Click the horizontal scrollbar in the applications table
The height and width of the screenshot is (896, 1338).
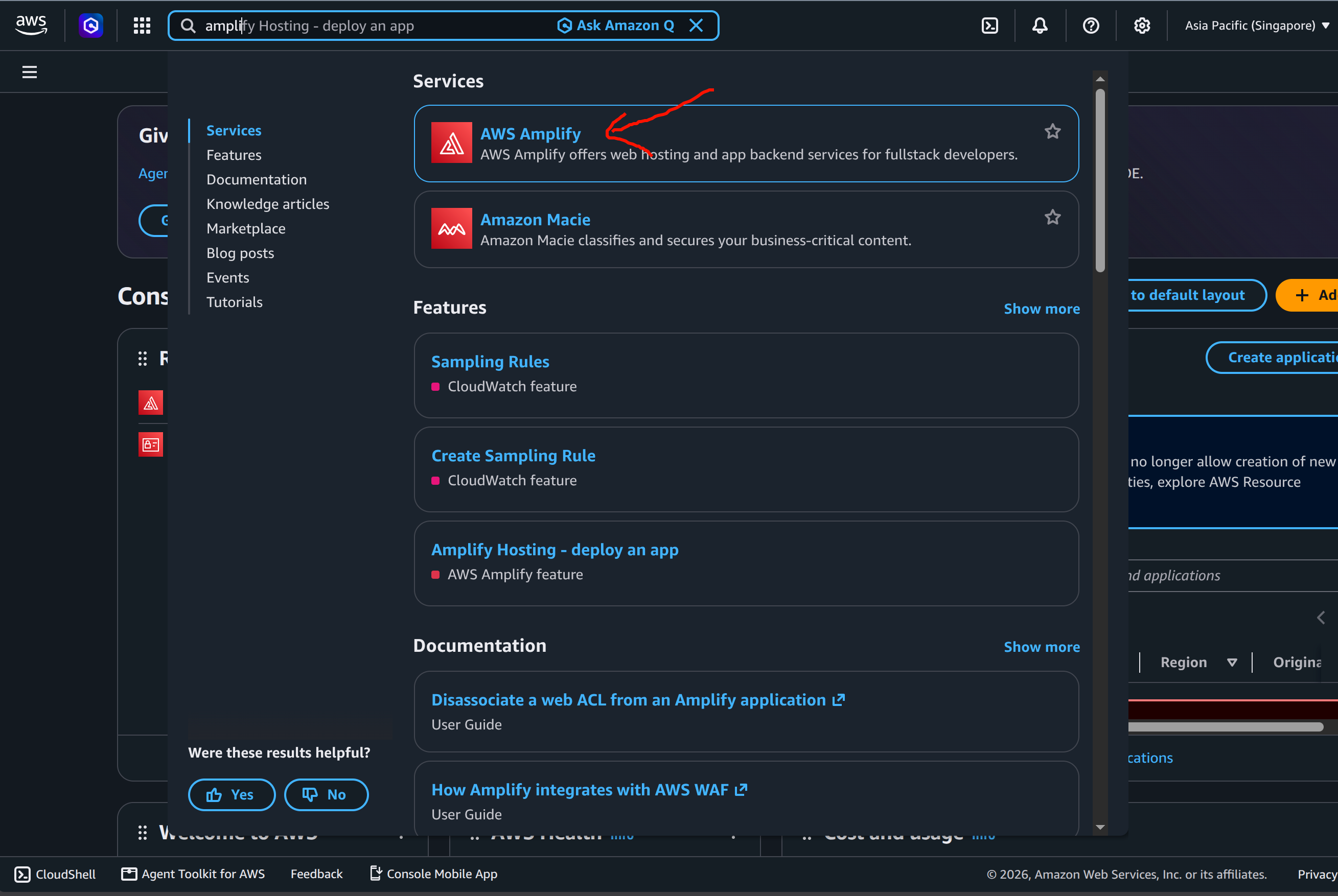click(1226, 727)
